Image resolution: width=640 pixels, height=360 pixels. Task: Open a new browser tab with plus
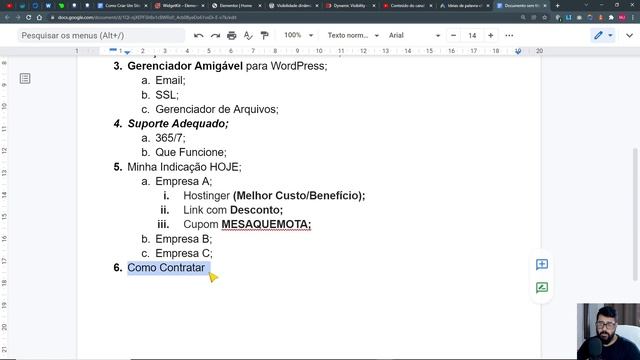click(558, 6)
